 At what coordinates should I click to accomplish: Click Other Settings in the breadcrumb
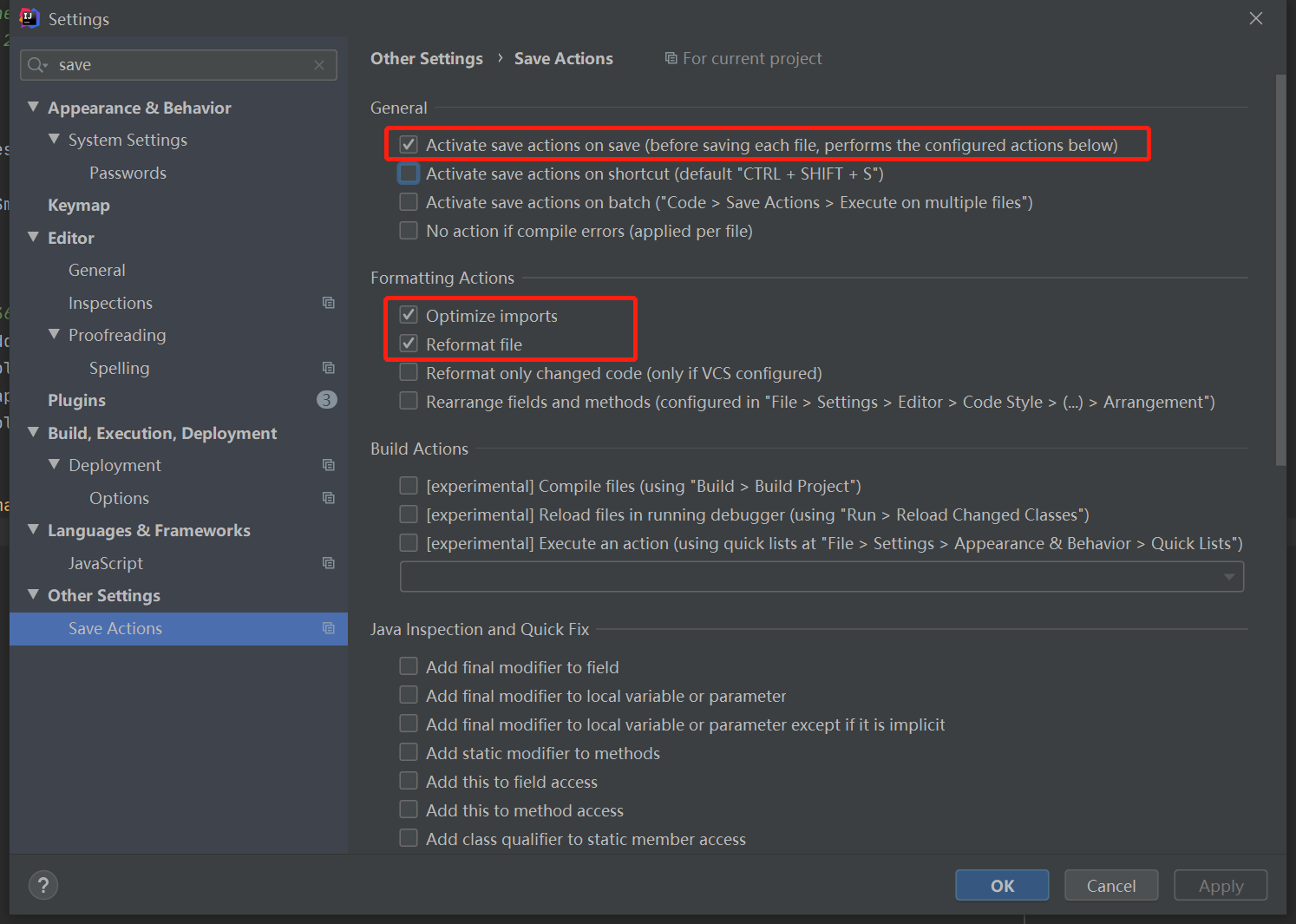(427, 58)
